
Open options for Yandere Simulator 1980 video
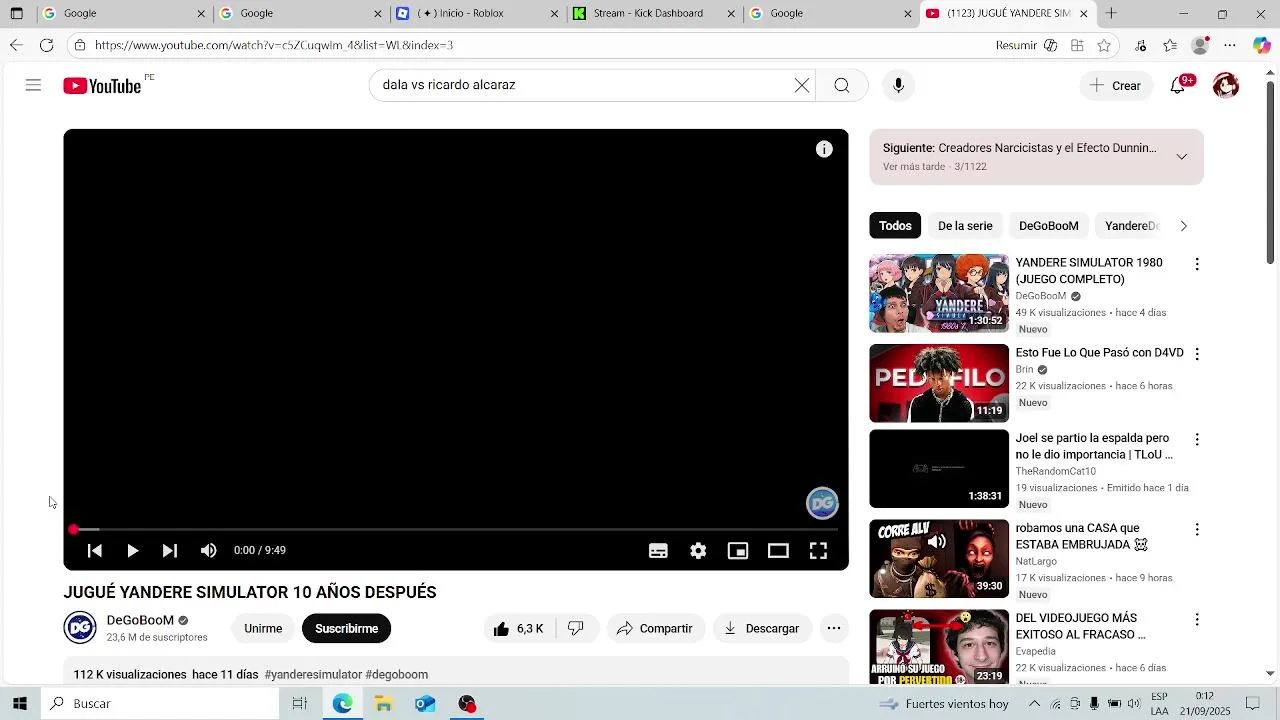click(1197, 264)
